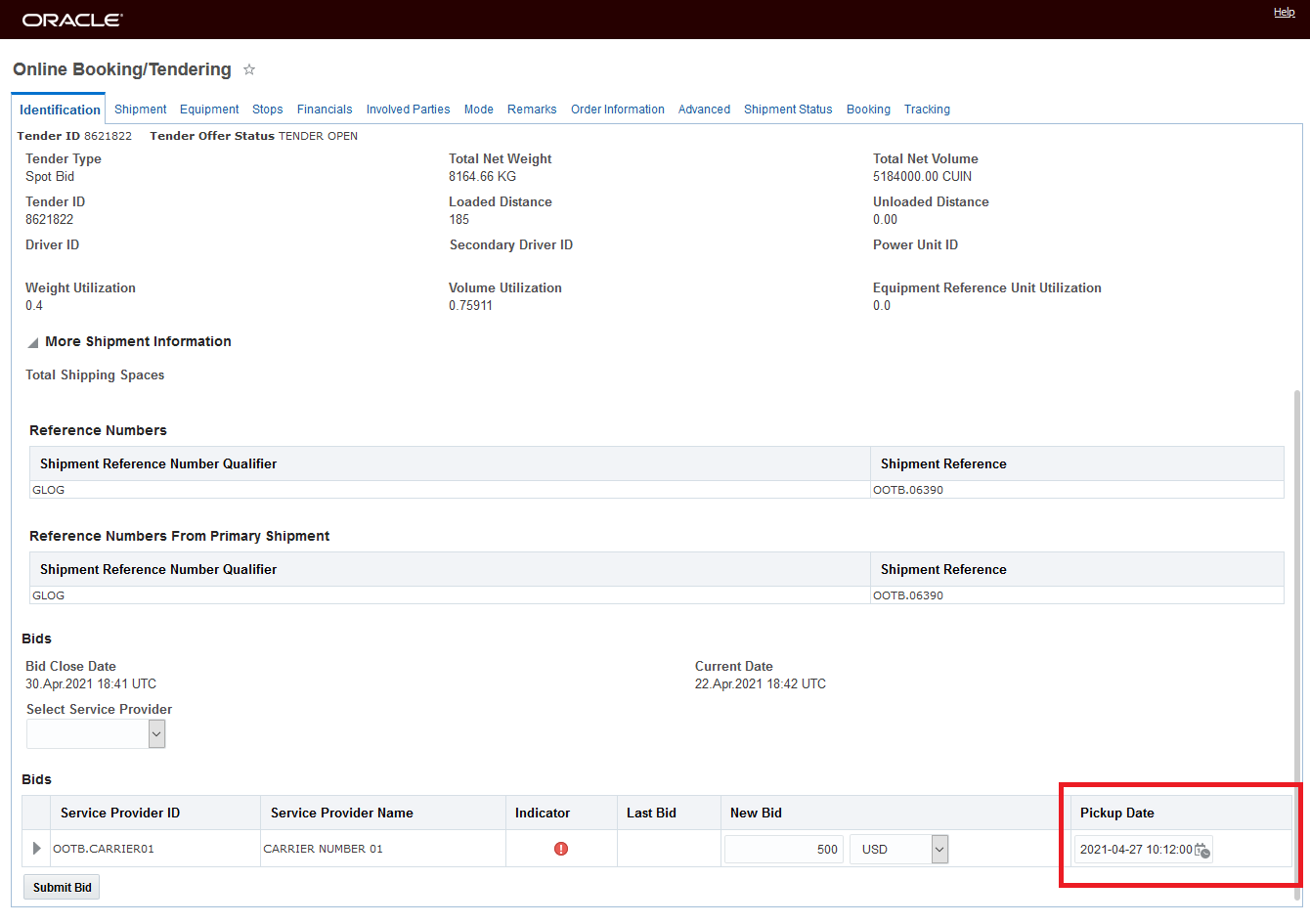Image resolution: width=1310 pixels, height=924 pixels.
Task: Select the Stops tab
Action: click(268, 110)
